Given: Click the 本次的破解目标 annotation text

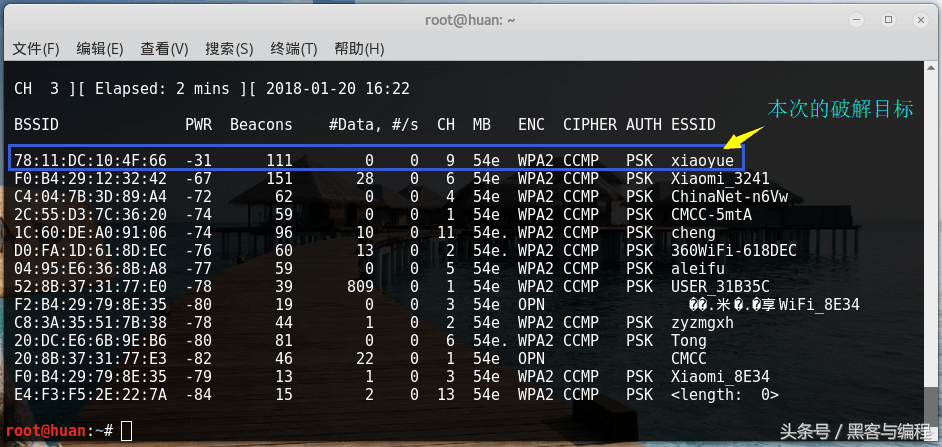Looking at the screenshot, I should coord(840,108).
